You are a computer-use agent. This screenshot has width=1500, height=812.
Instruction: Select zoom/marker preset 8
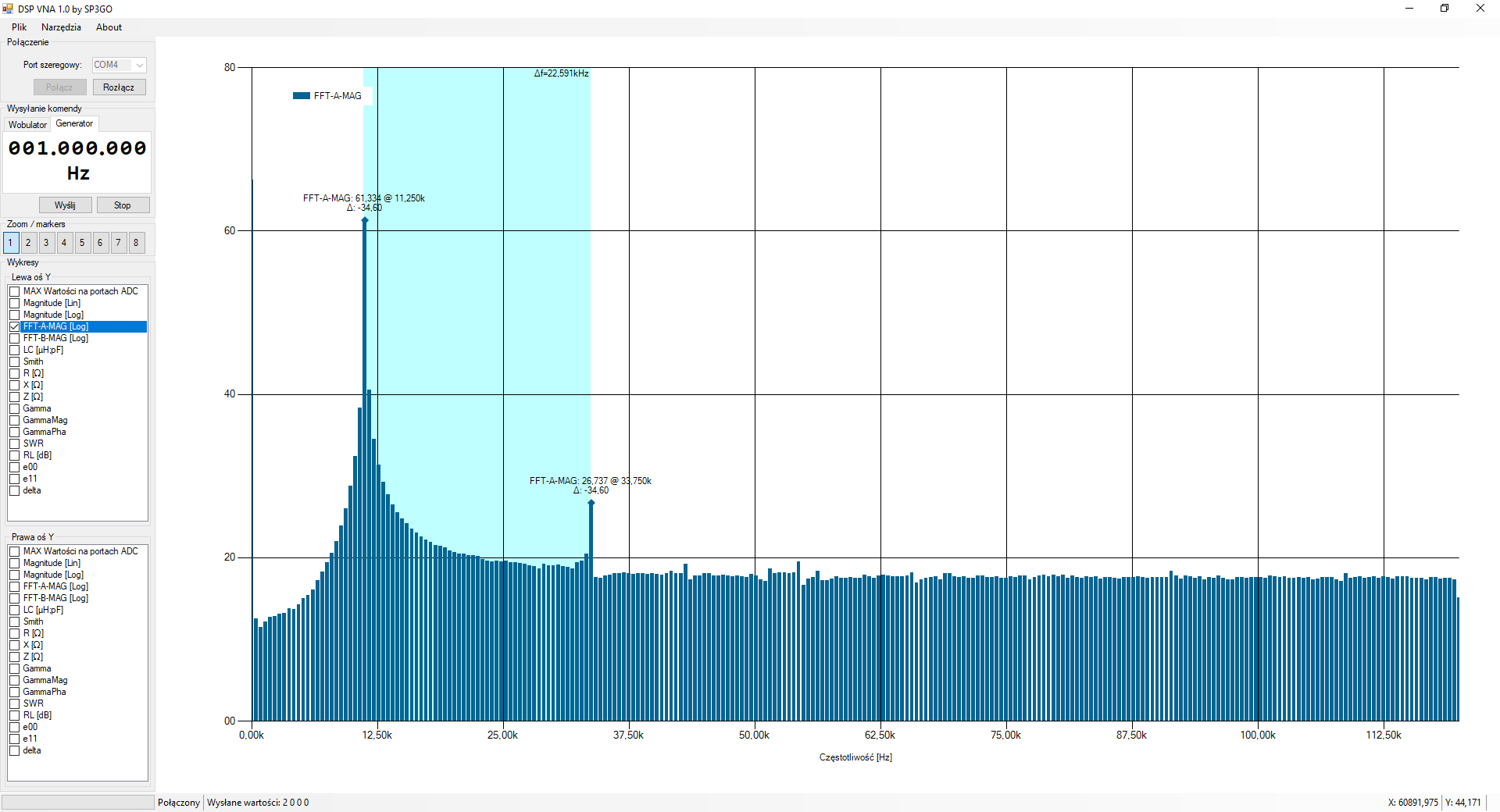click(x=136, y=243)
